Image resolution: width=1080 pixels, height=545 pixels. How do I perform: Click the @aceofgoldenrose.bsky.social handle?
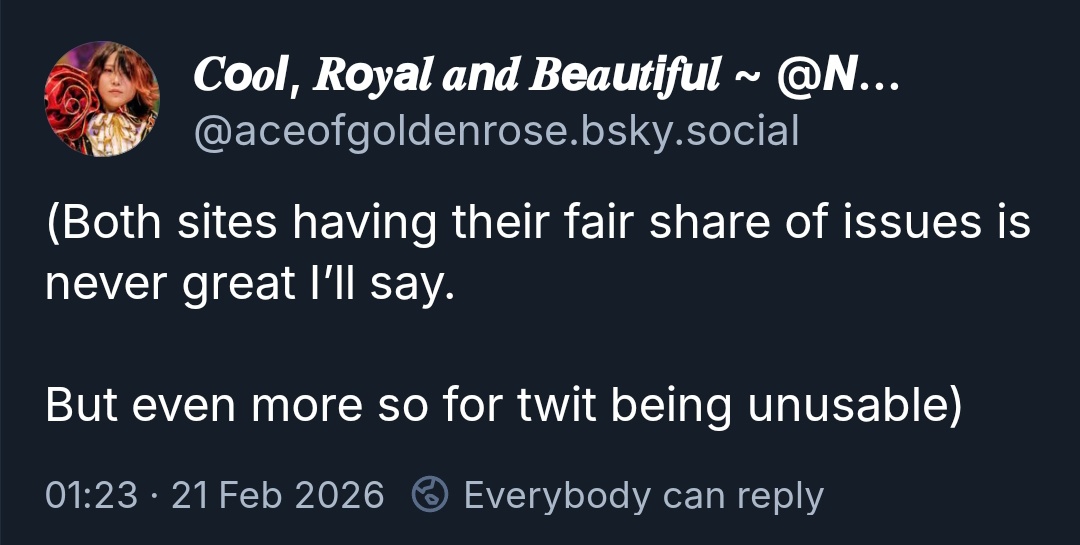point(496,131)
